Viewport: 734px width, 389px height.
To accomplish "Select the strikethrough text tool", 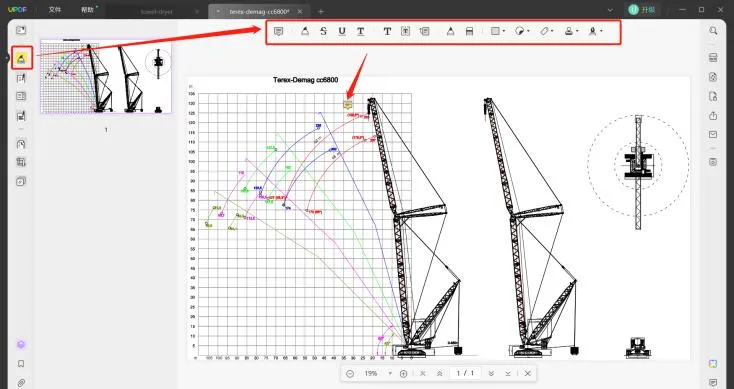I will pos(323,31).
